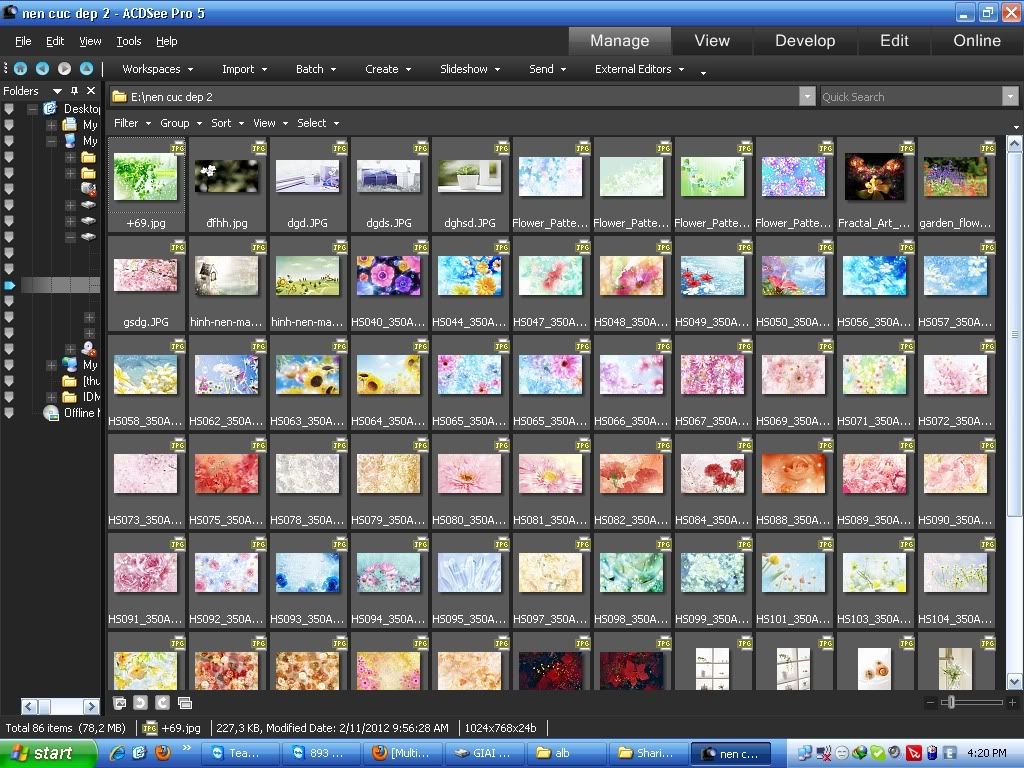Open the Import dropdown menu

click(x=244, y=69)
